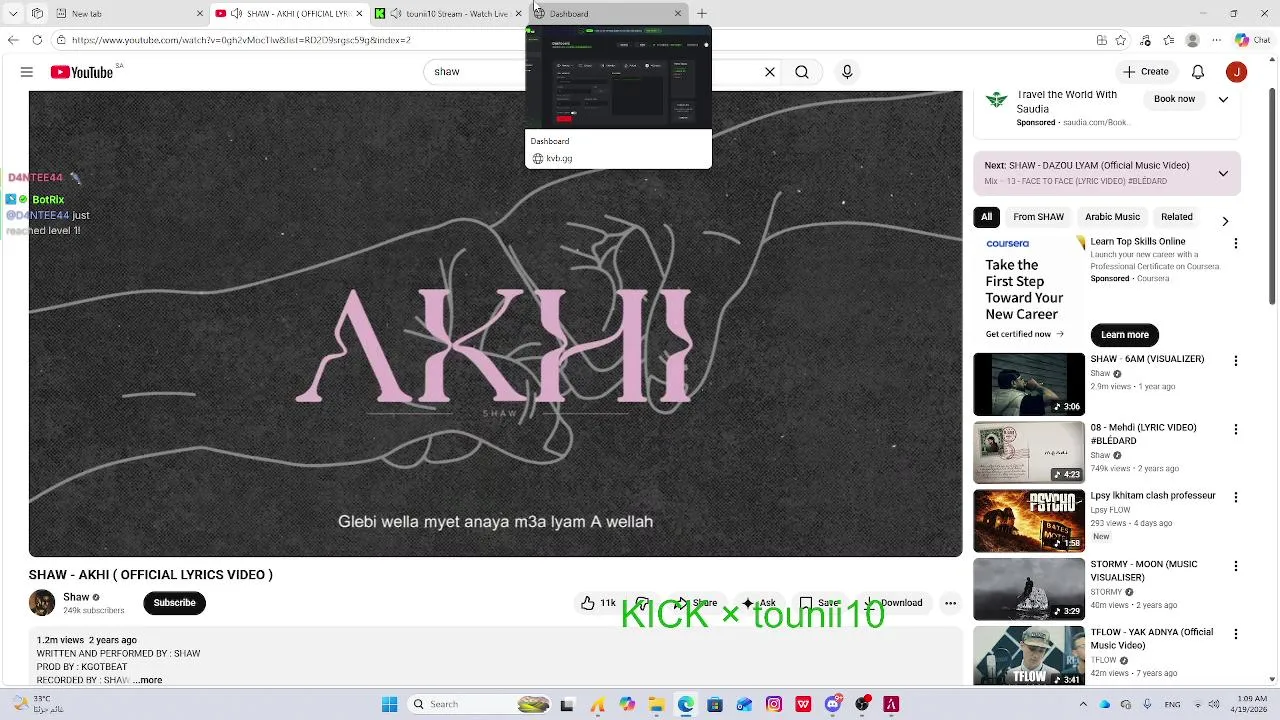The height and width of the screenshot is (720, 1280).
Task: Open 08 - Mehdi lyric video thumbnail
Action: 1029,452
